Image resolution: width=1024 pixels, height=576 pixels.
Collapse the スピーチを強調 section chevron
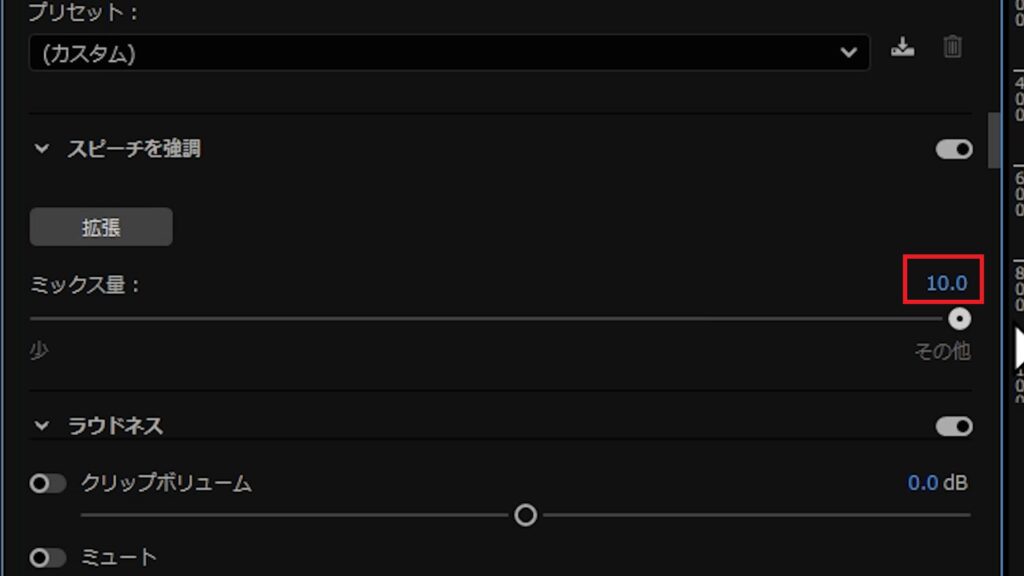pyautogui.click(x=42, y=149)
